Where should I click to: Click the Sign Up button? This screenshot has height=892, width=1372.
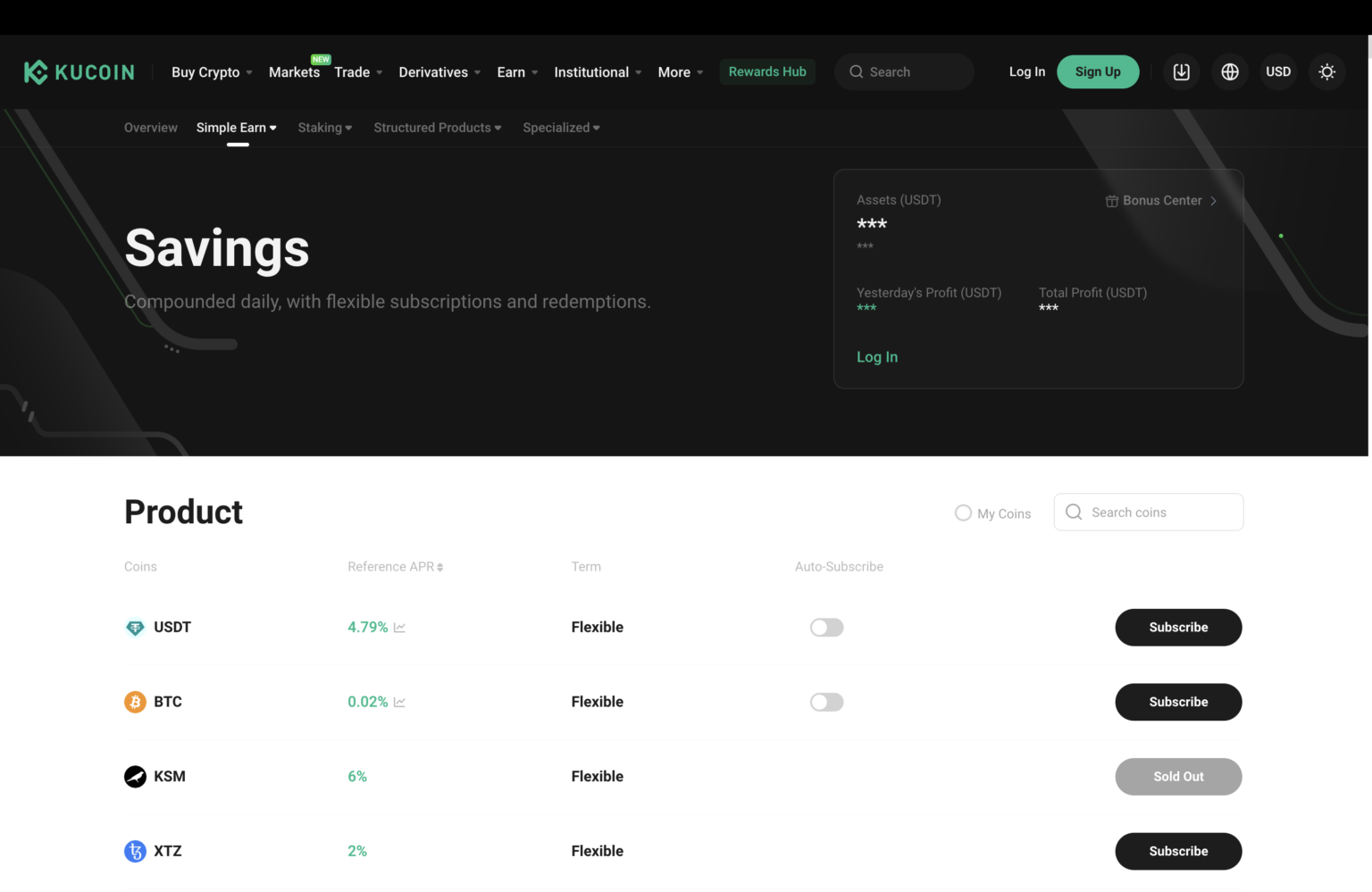point(1098,71)
